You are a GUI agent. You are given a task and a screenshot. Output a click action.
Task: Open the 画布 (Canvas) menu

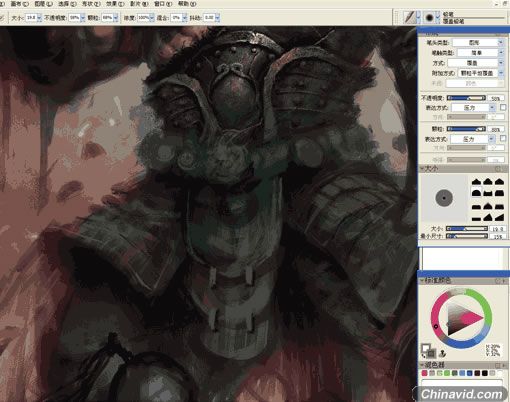[x=20, y=4]
